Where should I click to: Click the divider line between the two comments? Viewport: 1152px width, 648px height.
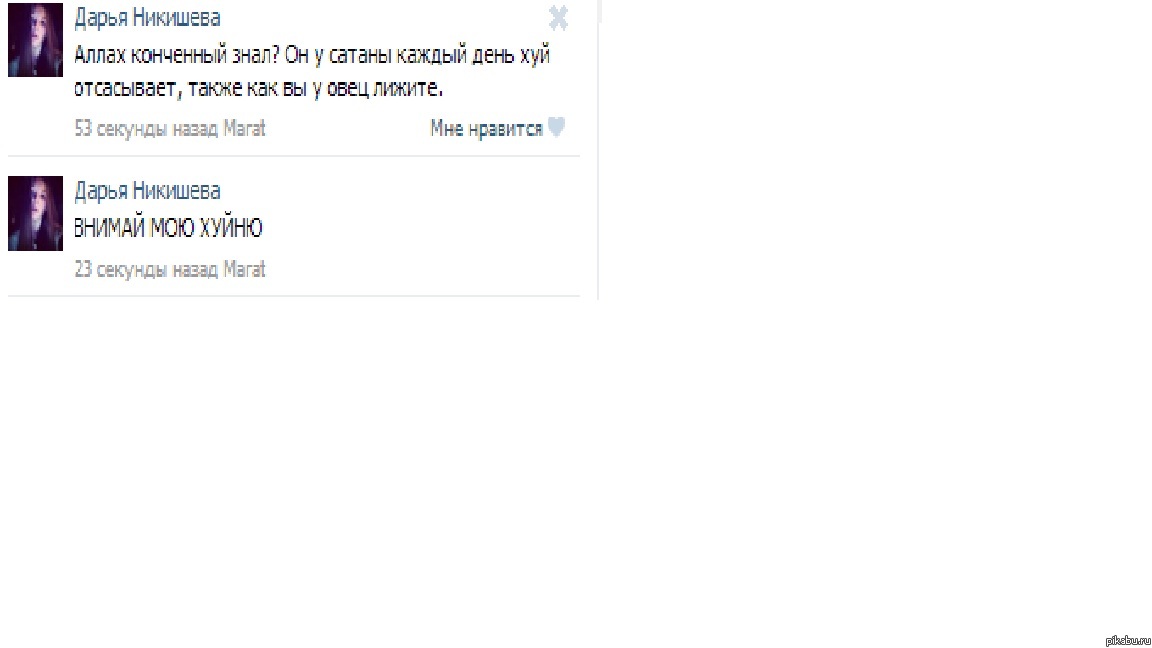(x=294, y=156)
